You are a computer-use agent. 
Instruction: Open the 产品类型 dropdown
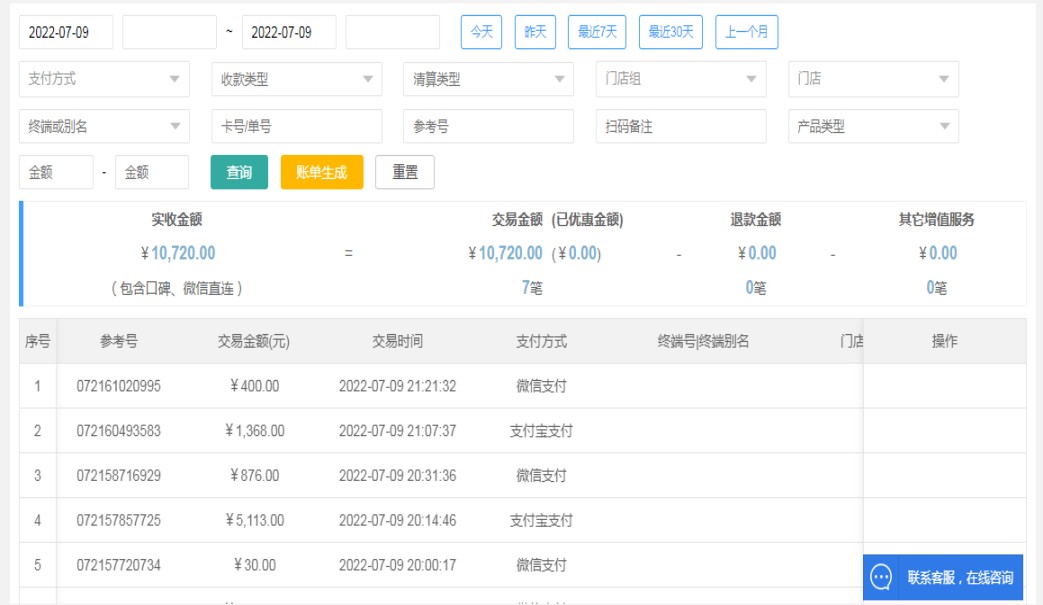tap(872, 127)
